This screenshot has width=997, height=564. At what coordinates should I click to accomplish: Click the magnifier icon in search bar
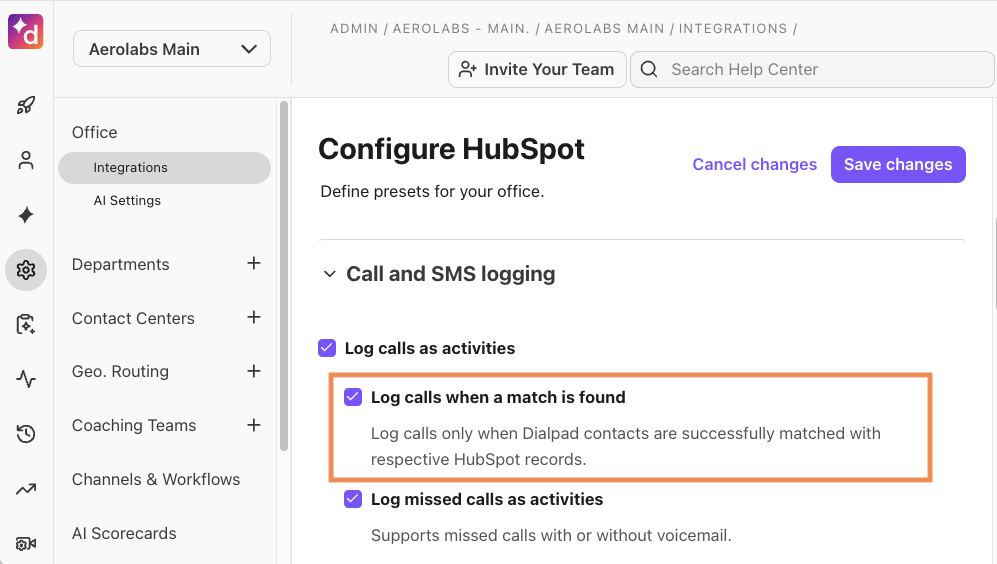[x=649, y=69]
